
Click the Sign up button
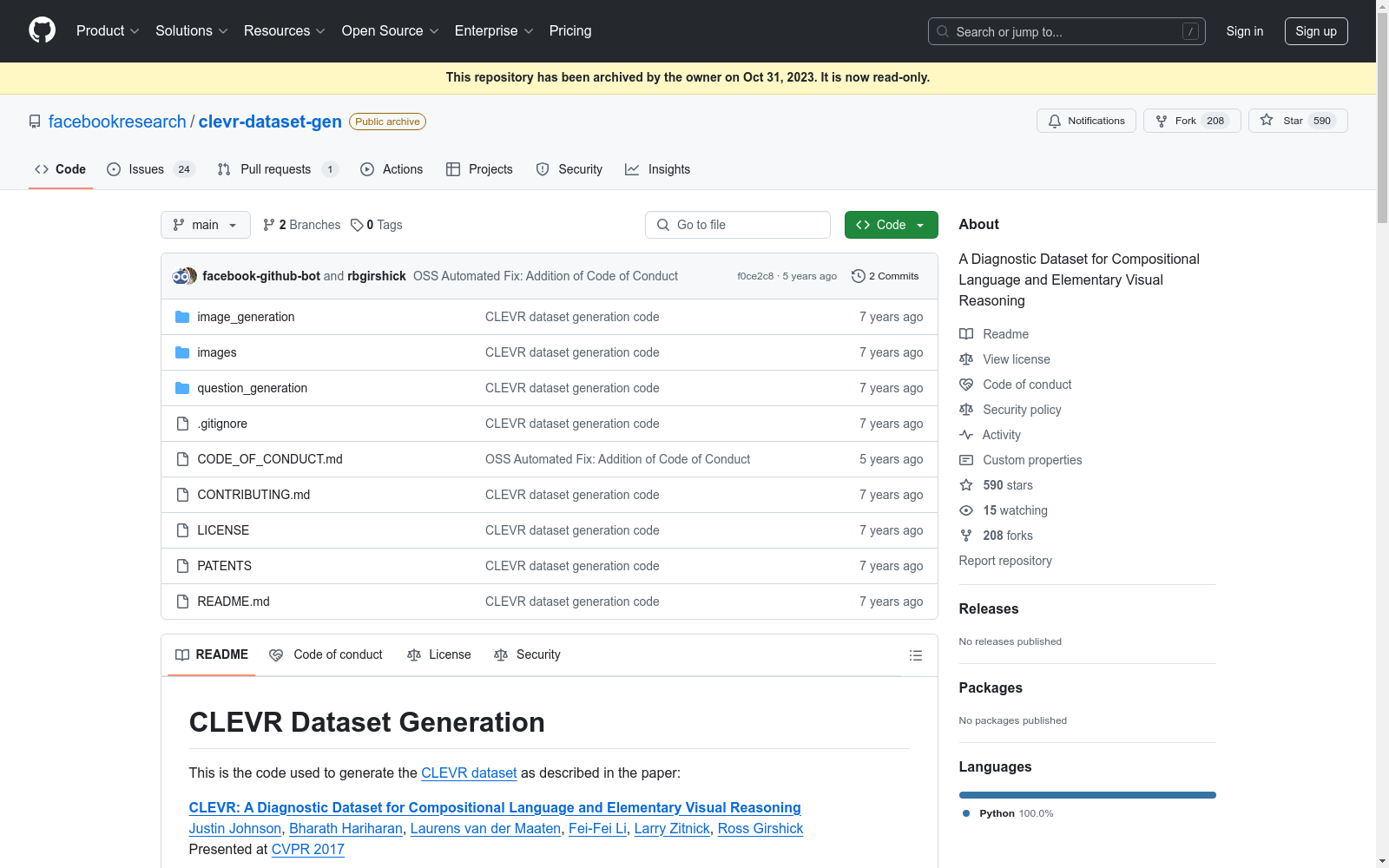pyautogui.click(x=1316, y=31)
